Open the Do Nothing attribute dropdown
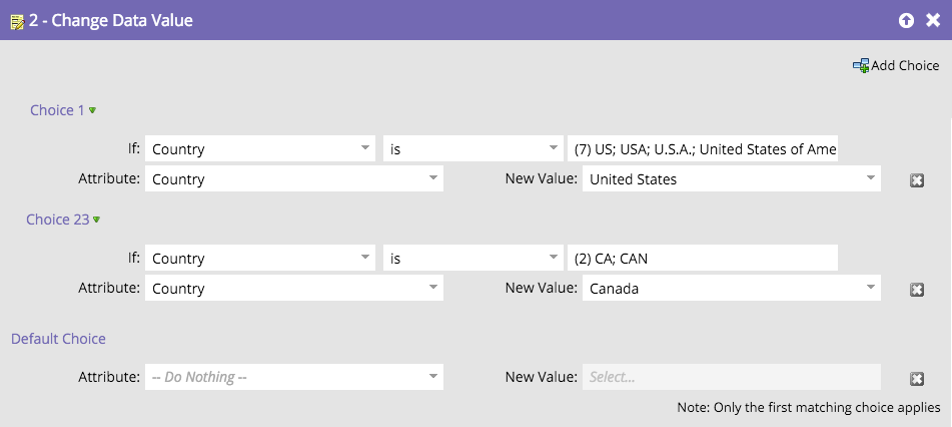This screenshot has height=427, width=952. click(x=433, y=377)
